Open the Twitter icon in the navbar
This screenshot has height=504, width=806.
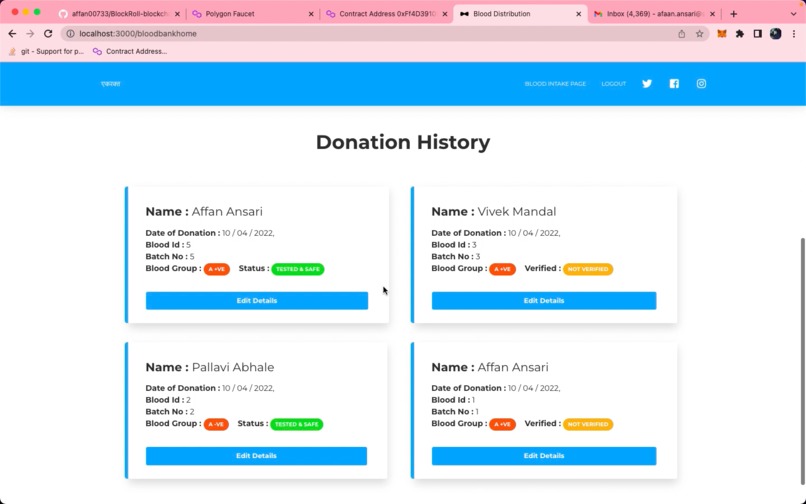pos(647,83)
